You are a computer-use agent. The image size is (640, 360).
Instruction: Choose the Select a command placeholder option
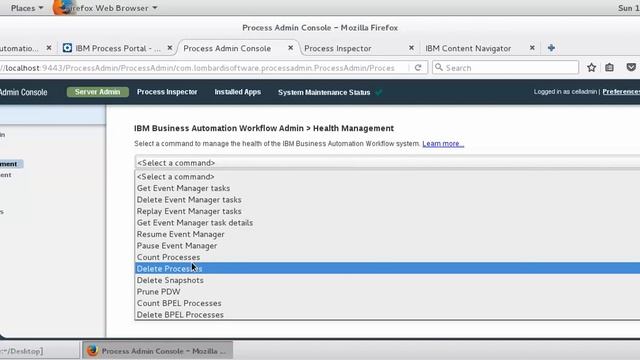pos(387,177)
